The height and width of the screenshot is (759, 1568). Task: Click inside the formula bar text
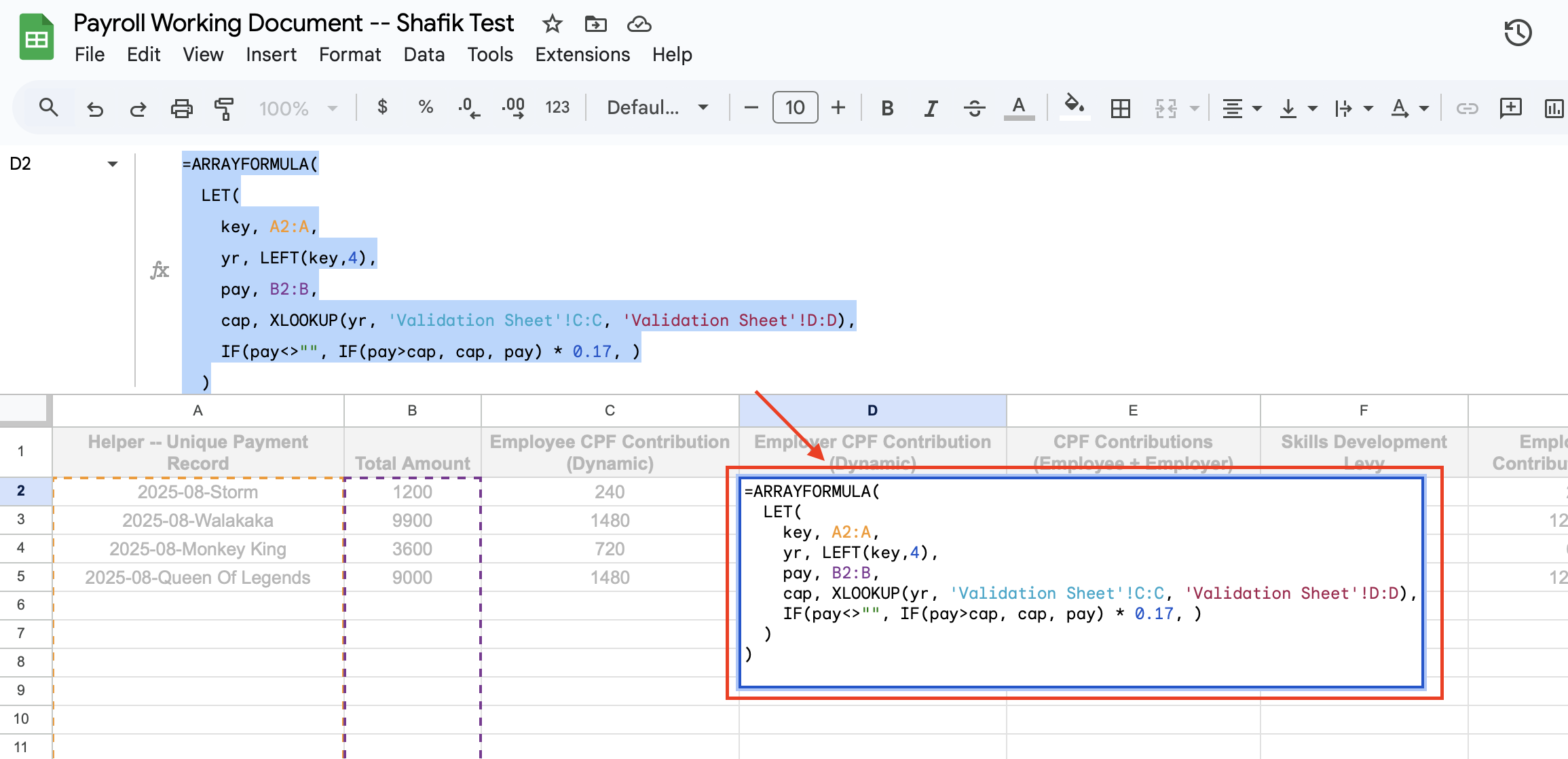click(x=519, y=272)
